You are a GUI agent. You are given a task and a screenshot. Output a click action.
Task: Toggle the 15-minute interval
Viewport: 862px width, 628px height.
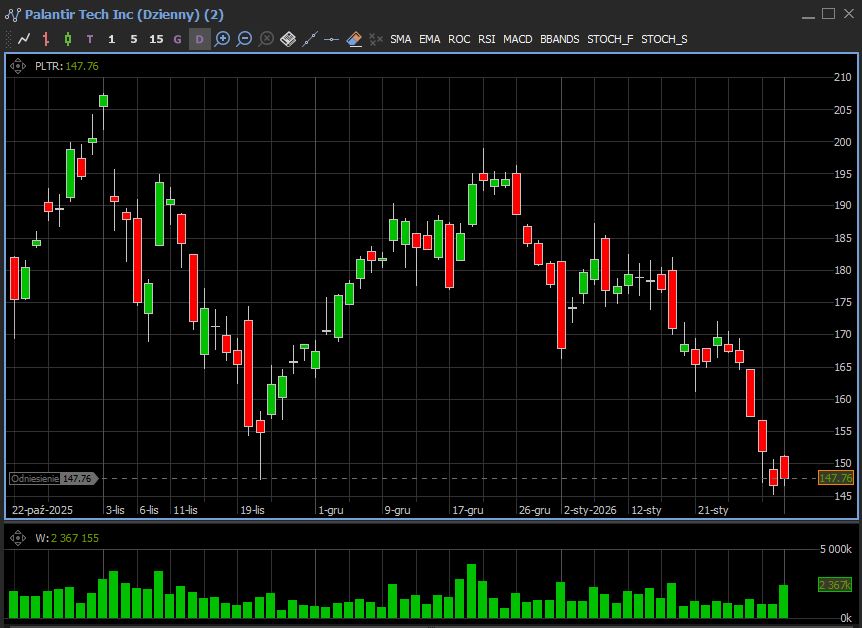pyautogui.click(x=156, y=39)
